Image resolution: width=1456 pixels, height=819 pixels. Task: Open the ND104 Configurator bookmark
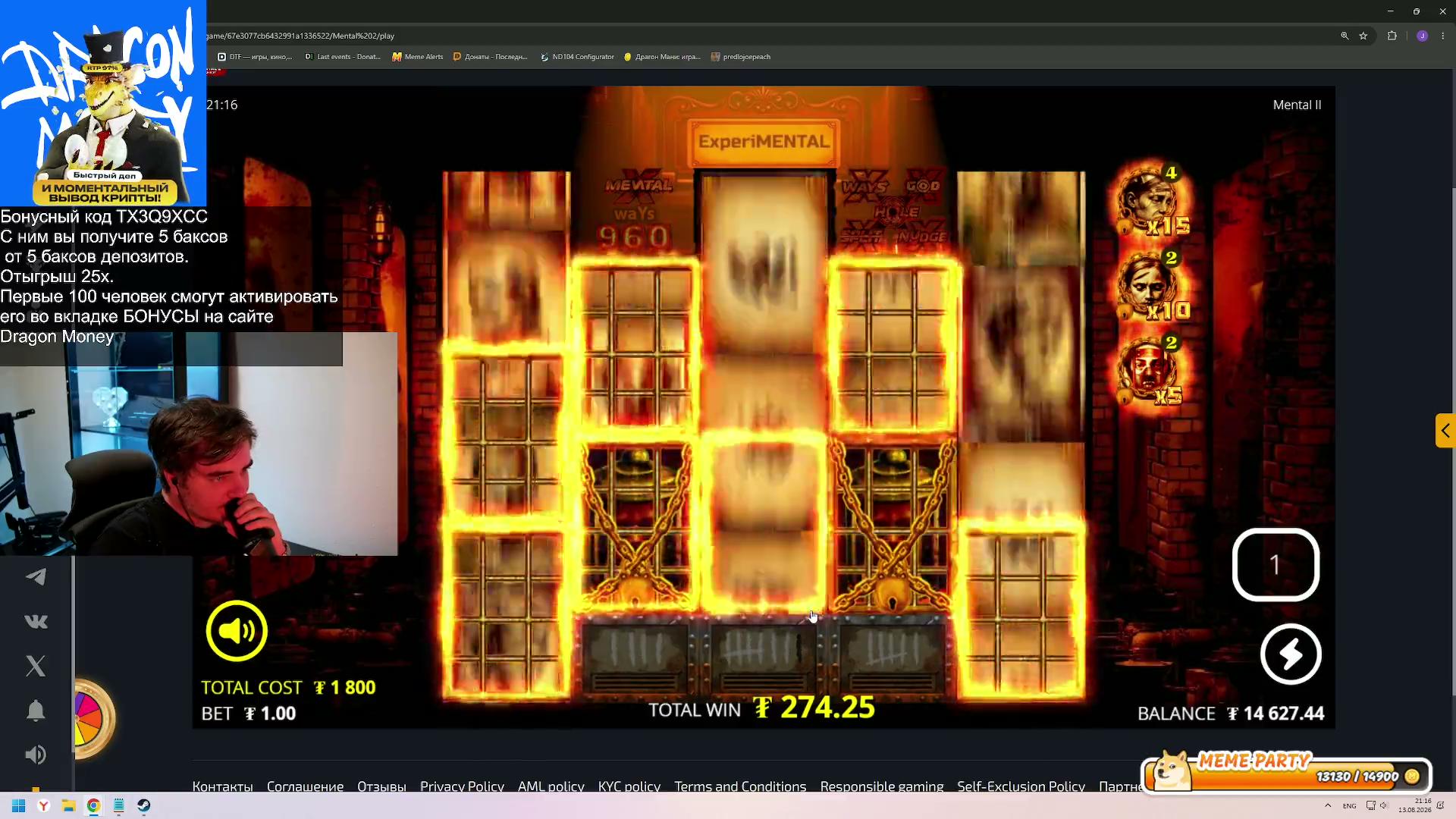pos(577,57)
